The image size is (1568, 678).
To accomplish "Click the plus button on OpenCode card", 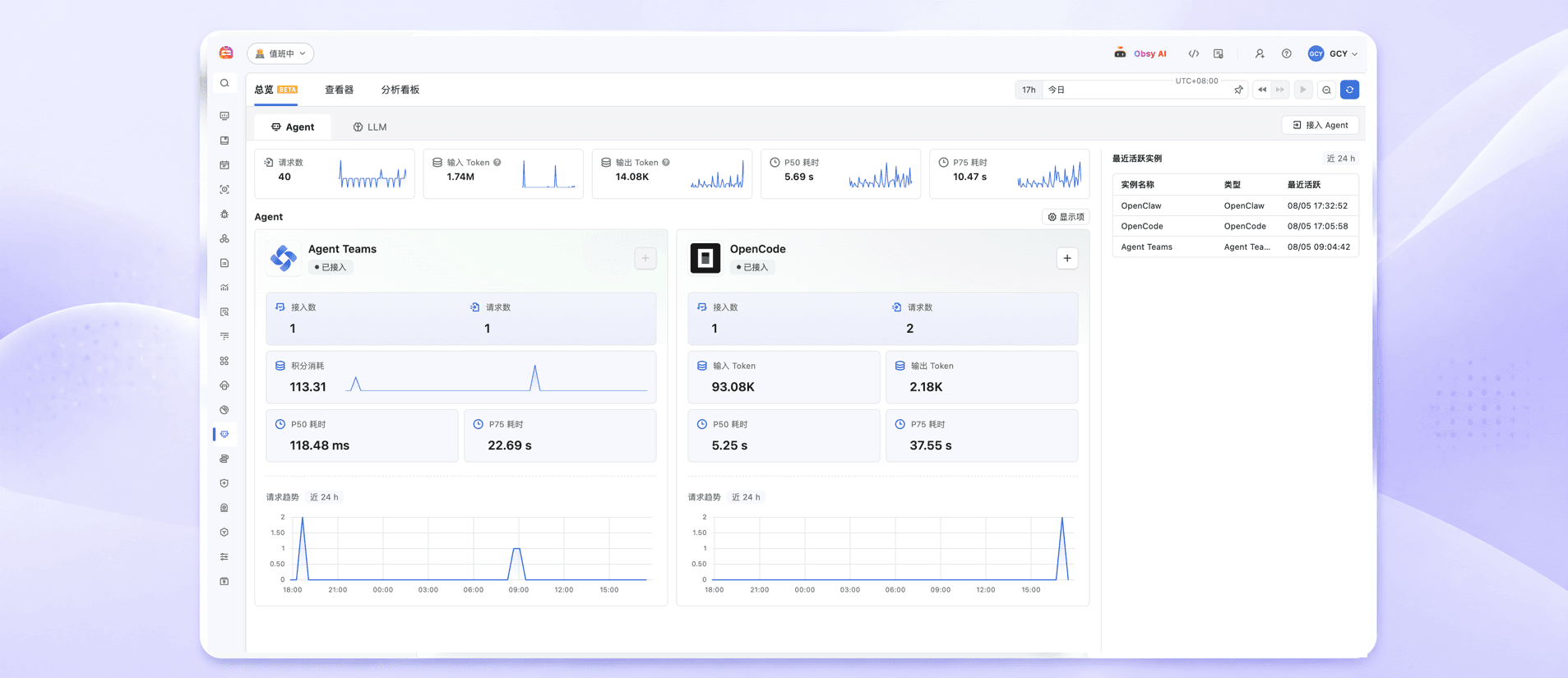I will point(1067,258).
